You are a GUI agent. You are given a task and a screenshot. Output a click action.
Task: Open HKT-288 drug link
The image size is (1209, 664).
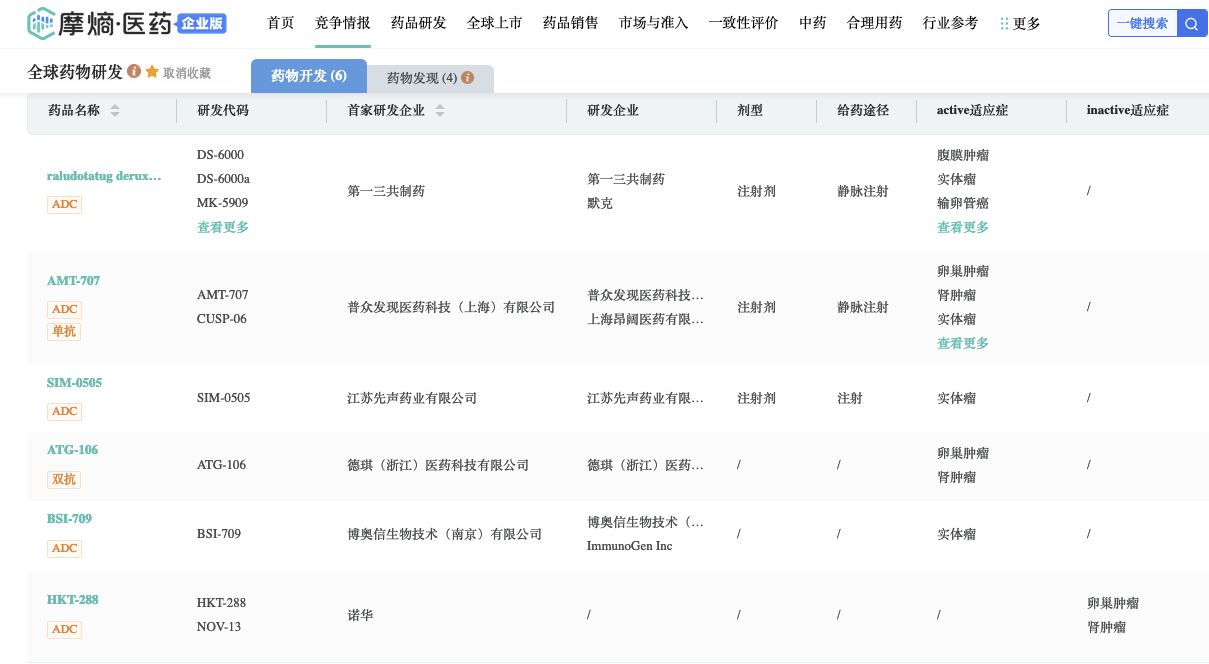click(72, 600)
